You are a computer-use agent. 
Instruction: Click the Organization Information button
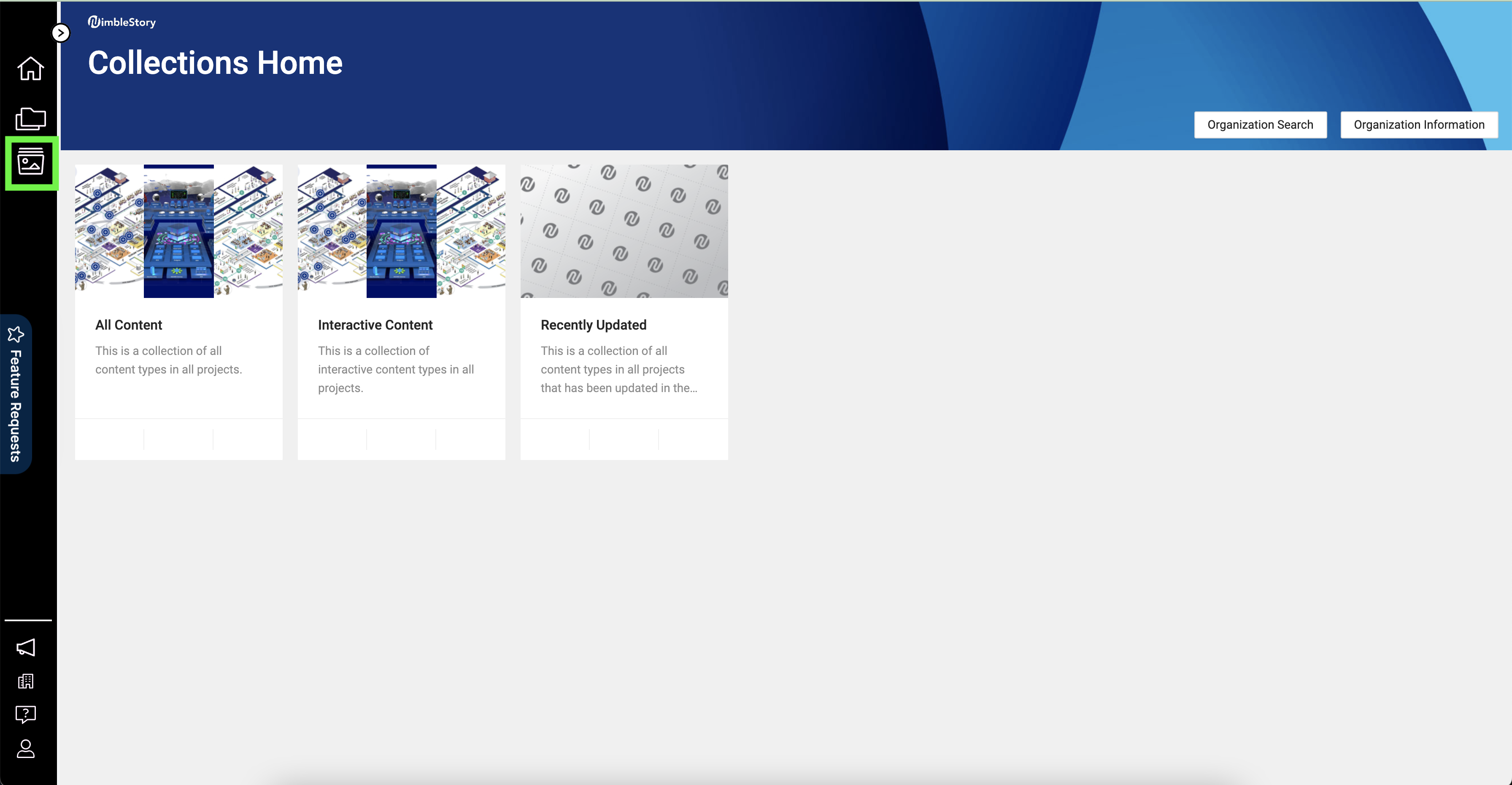[1418, 125]
